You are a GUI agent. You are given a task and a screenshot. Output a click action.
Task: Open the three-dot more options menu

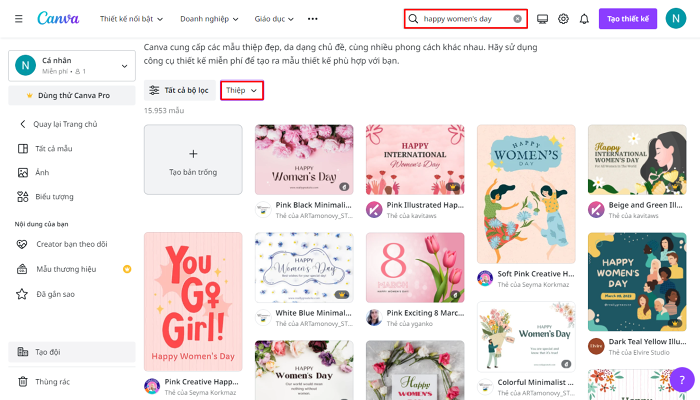(x=312, y=19)
